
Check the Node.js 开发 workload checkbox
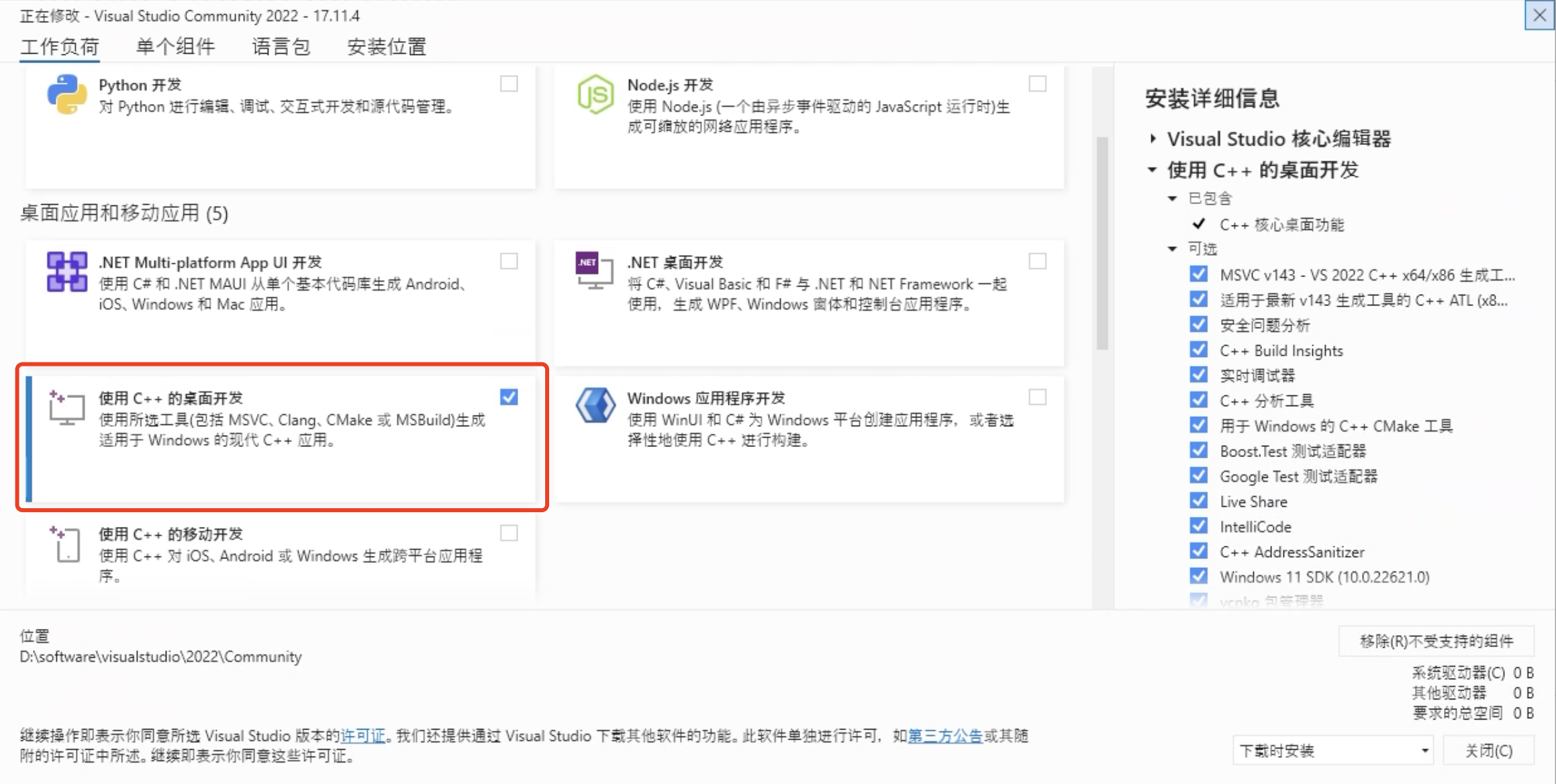tap(1037, 84)
